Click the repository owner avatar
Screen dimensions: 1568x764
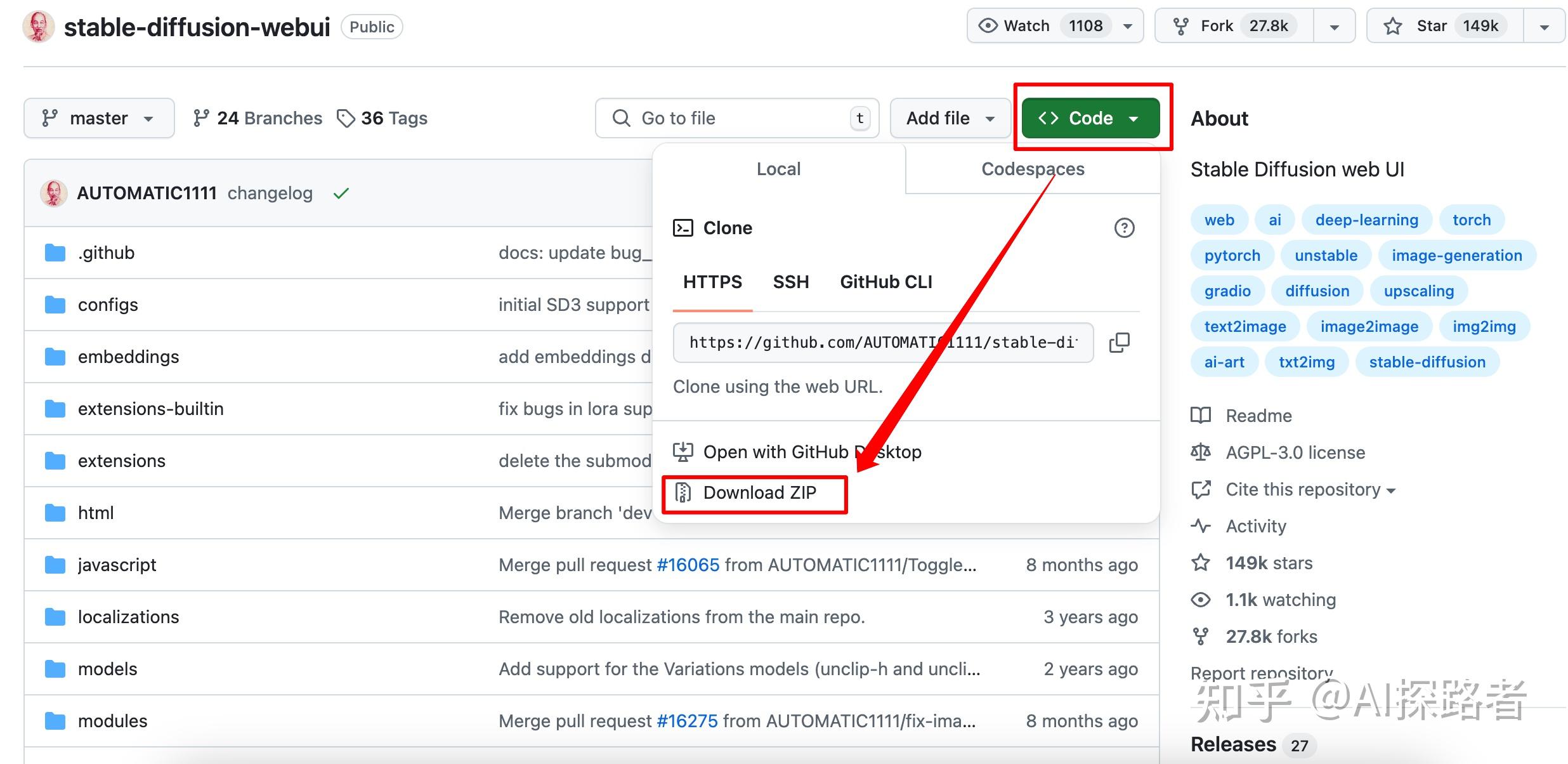(38, 27)
